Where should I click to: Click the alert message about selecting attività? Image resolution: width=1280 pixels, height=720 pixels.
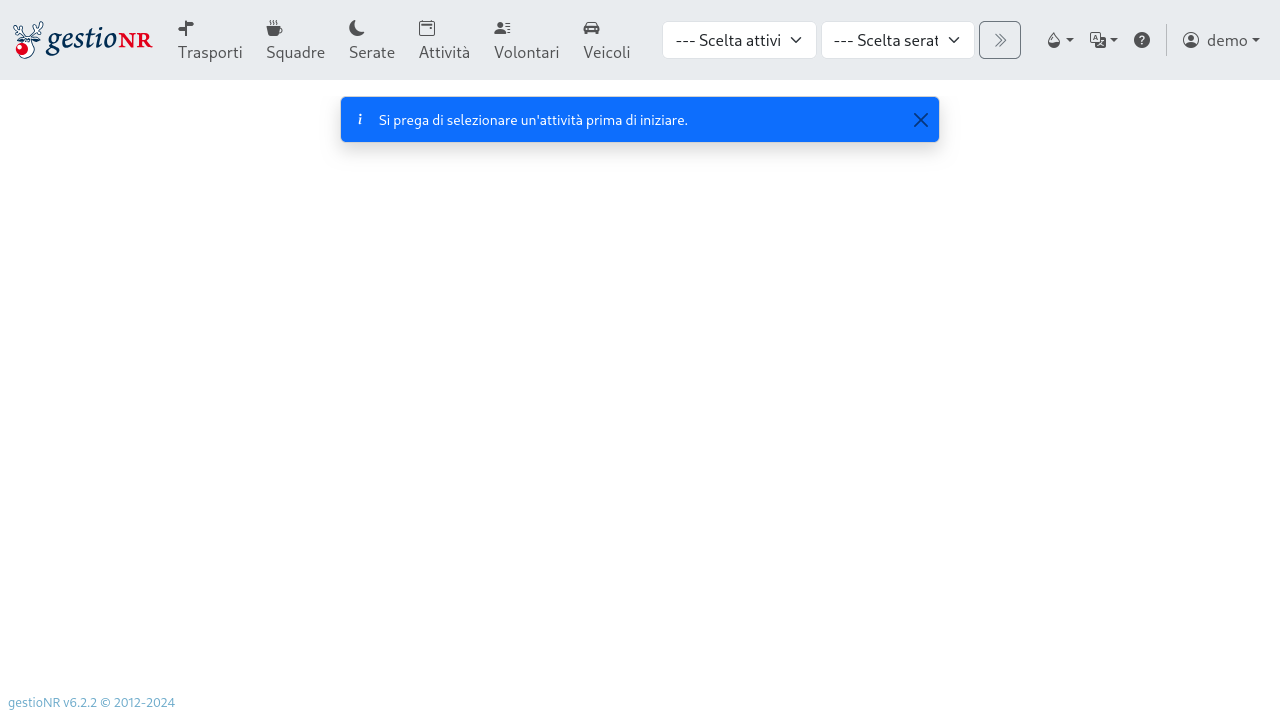(x=533, y=120)
